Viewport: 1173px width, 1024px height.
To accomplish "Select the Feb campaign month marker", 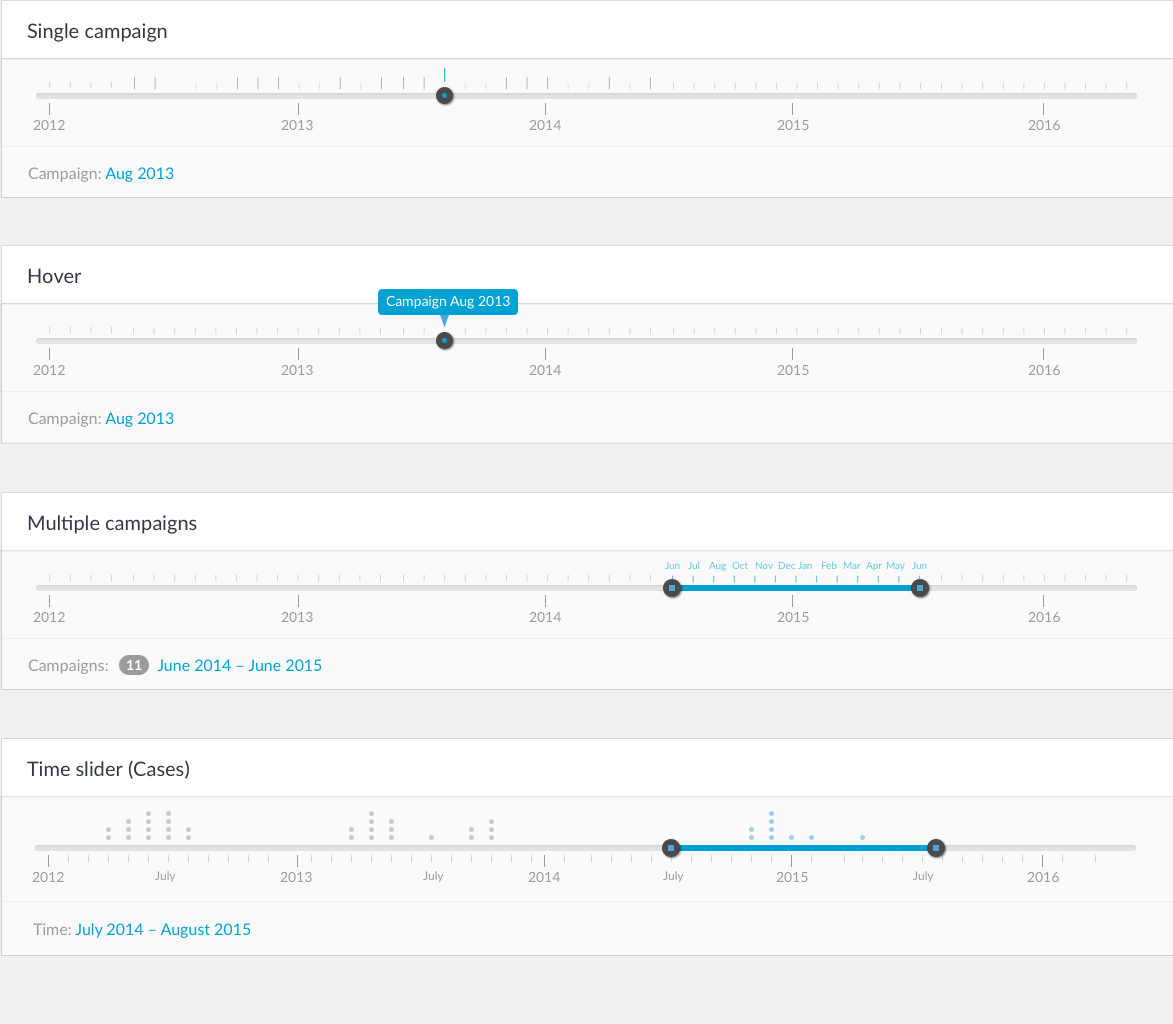I will (x=829, y=566).
